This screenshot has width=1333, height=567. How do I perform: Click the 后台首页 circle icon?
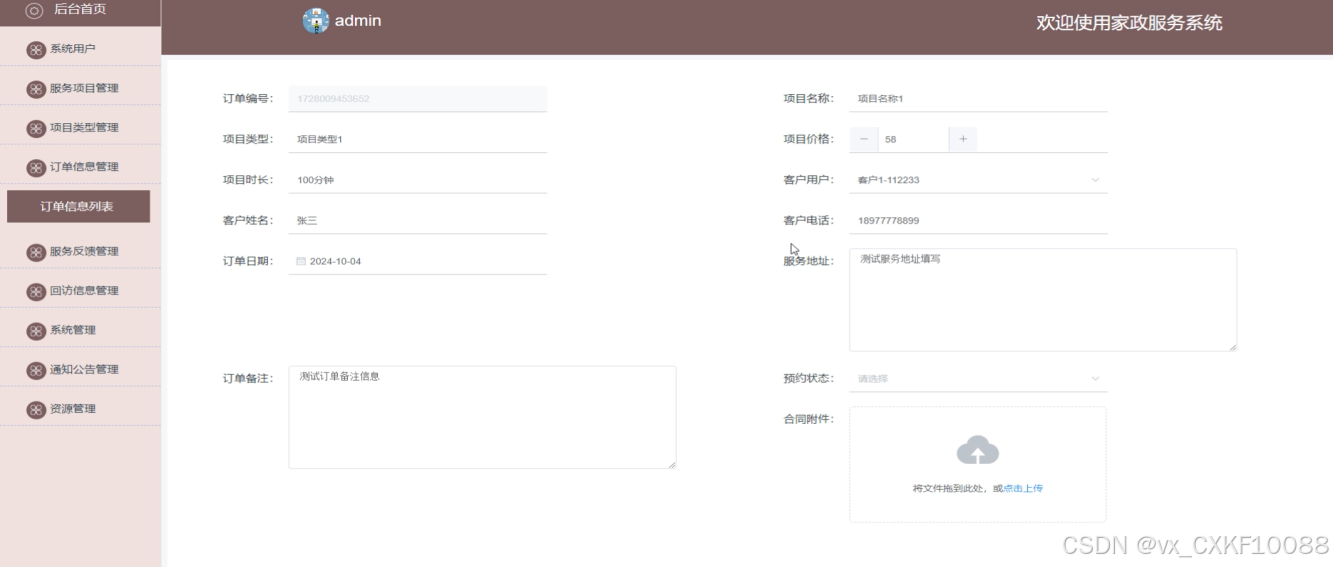[34, 10]
